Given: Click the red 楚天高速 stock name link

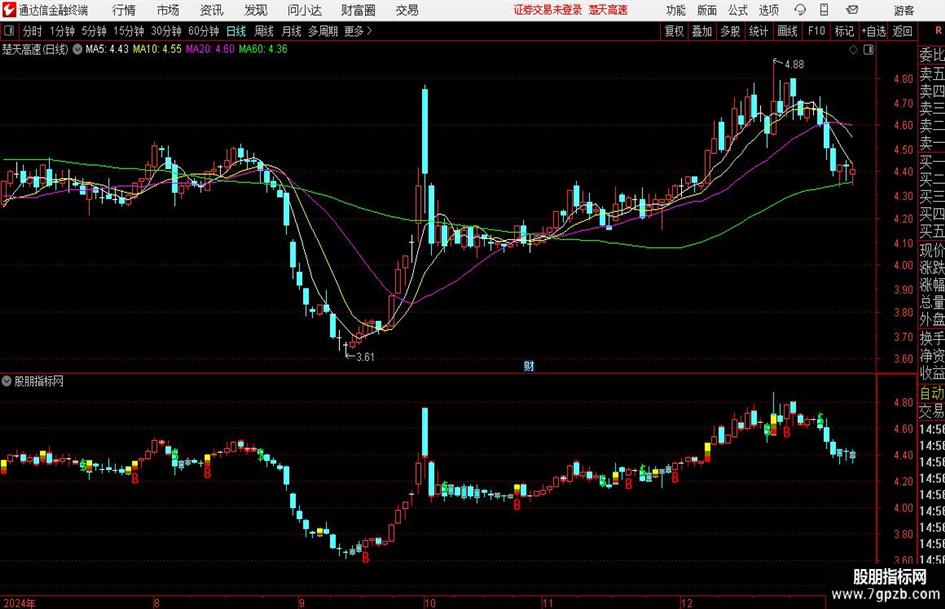Looking at the screenshot, I should tap(608, 10).
